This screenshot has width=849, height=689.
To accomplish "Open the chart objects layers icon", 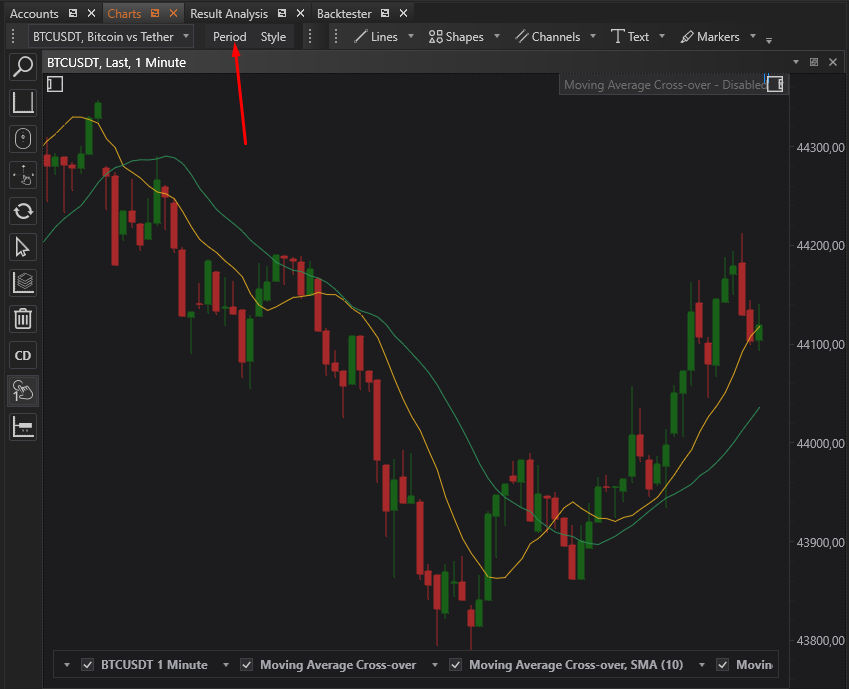I will (22, 282).
